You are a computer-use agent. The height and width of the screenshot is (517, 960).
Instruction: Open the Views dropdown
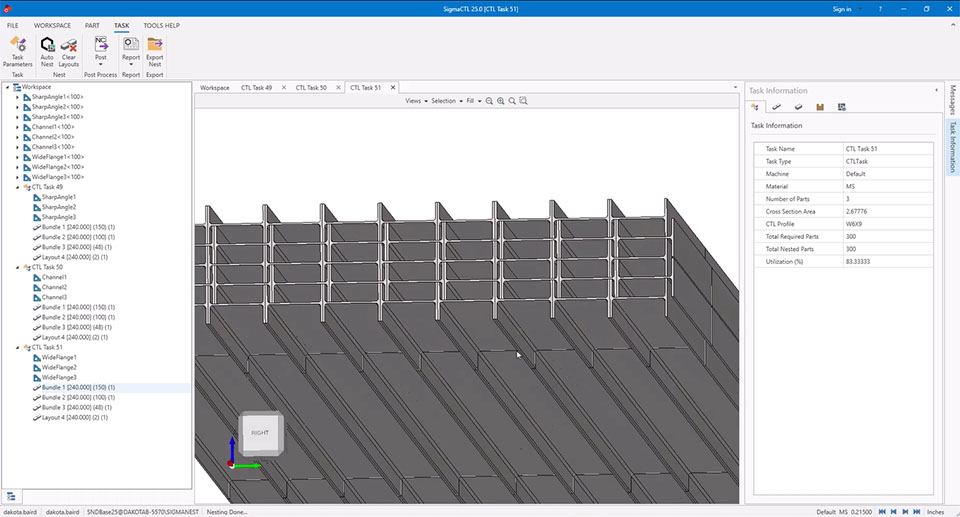pyautogui.click(x=416, y=101)
